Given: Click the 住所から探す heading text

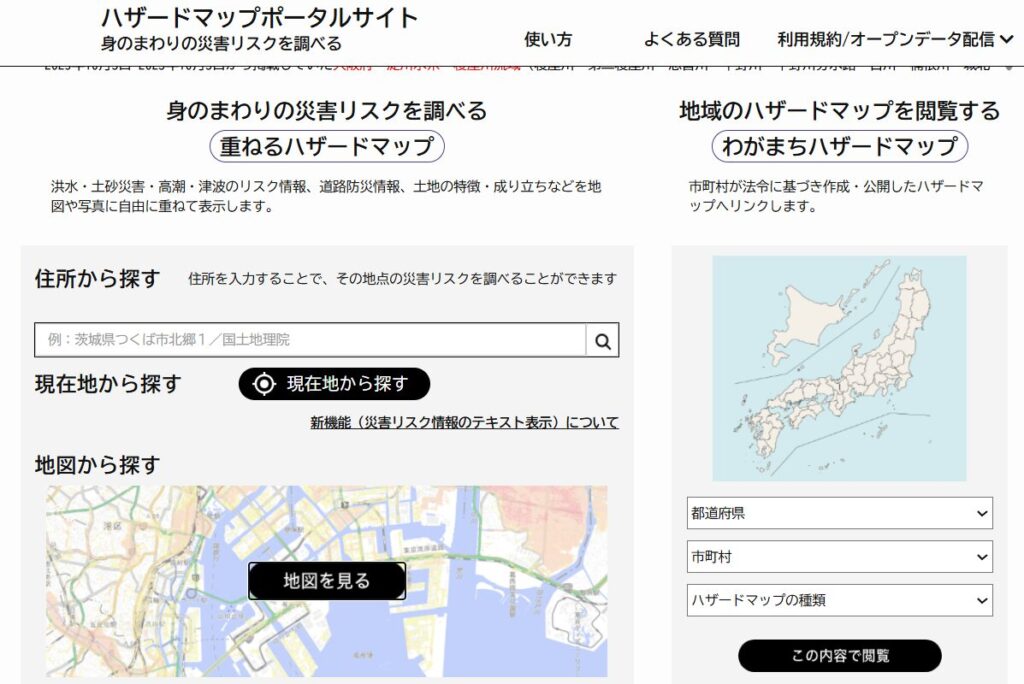Looking at the screenshot, I should coord(97,278).
